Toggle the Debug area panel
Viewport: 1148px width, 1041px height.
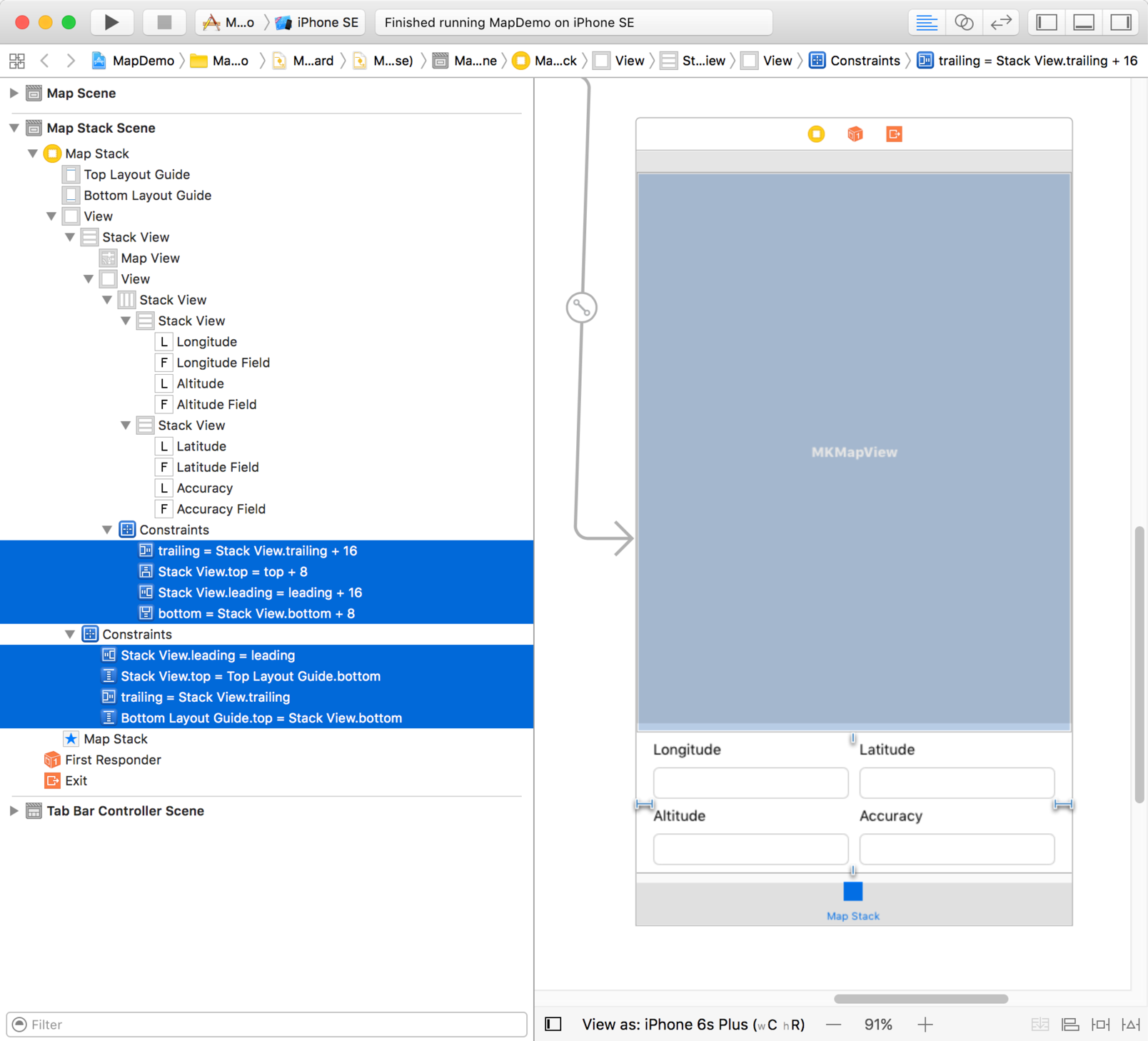[1084, 22]
